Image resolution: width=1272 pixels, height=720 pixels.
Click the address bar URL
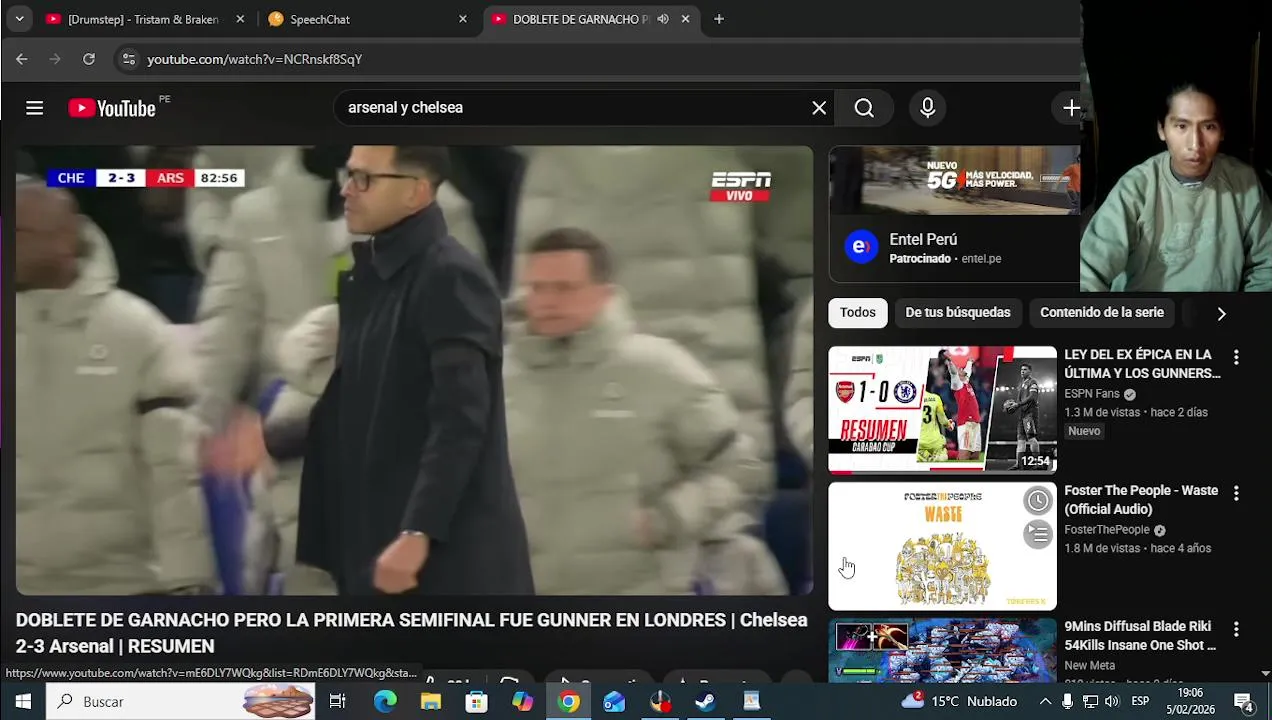(254, 59)
